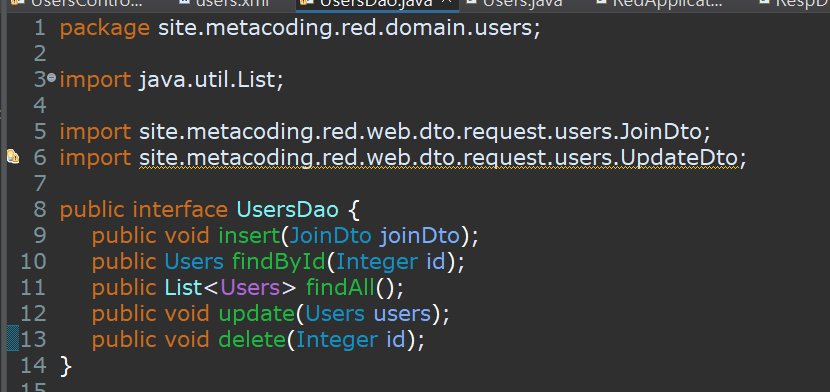The height and width of the screenshot is (392, 830).
Task: Click line number 7 in the gutter
Action: point(40,184)
